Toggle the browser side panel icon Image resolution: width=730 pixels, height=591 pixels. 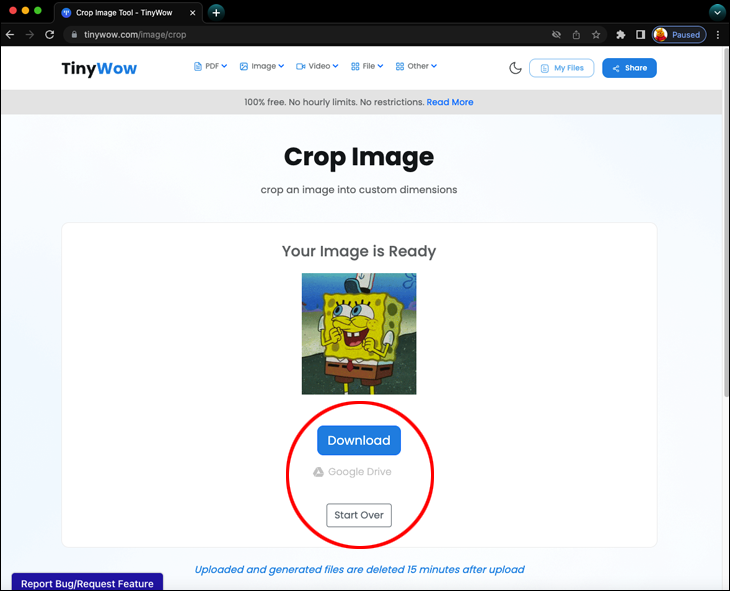(641, 34)
